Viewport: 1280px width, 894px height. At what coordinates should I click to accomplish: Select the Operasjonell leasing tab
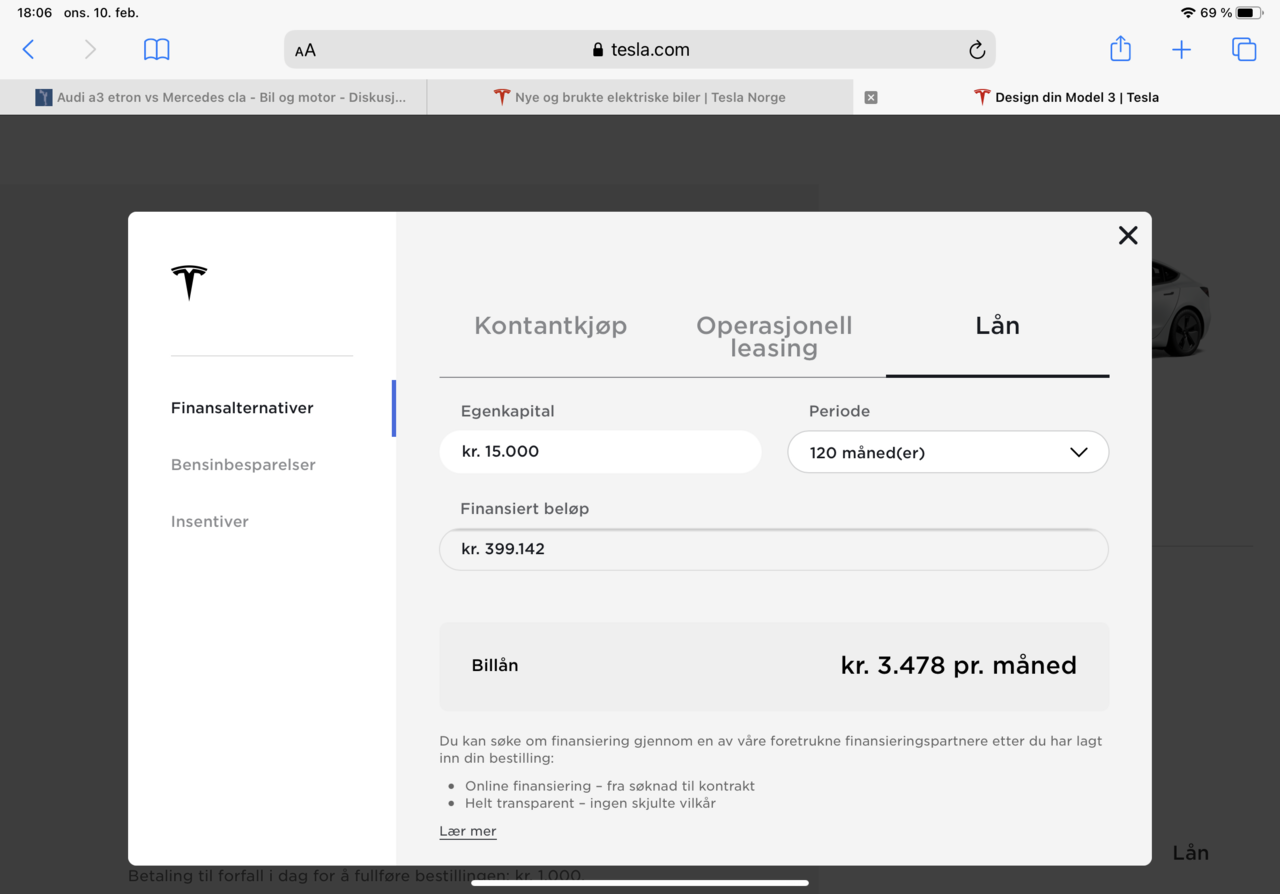click(x=774, y=337)
